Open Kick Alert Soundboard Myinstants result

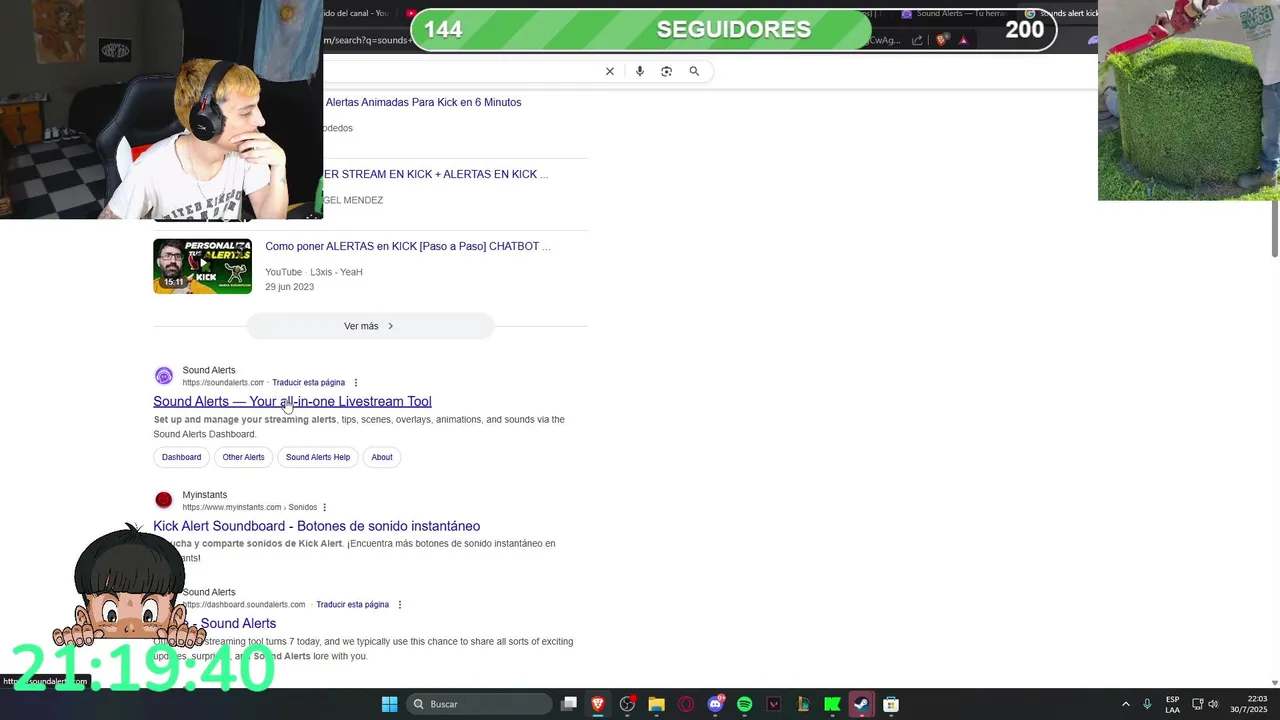coord(316,526)
